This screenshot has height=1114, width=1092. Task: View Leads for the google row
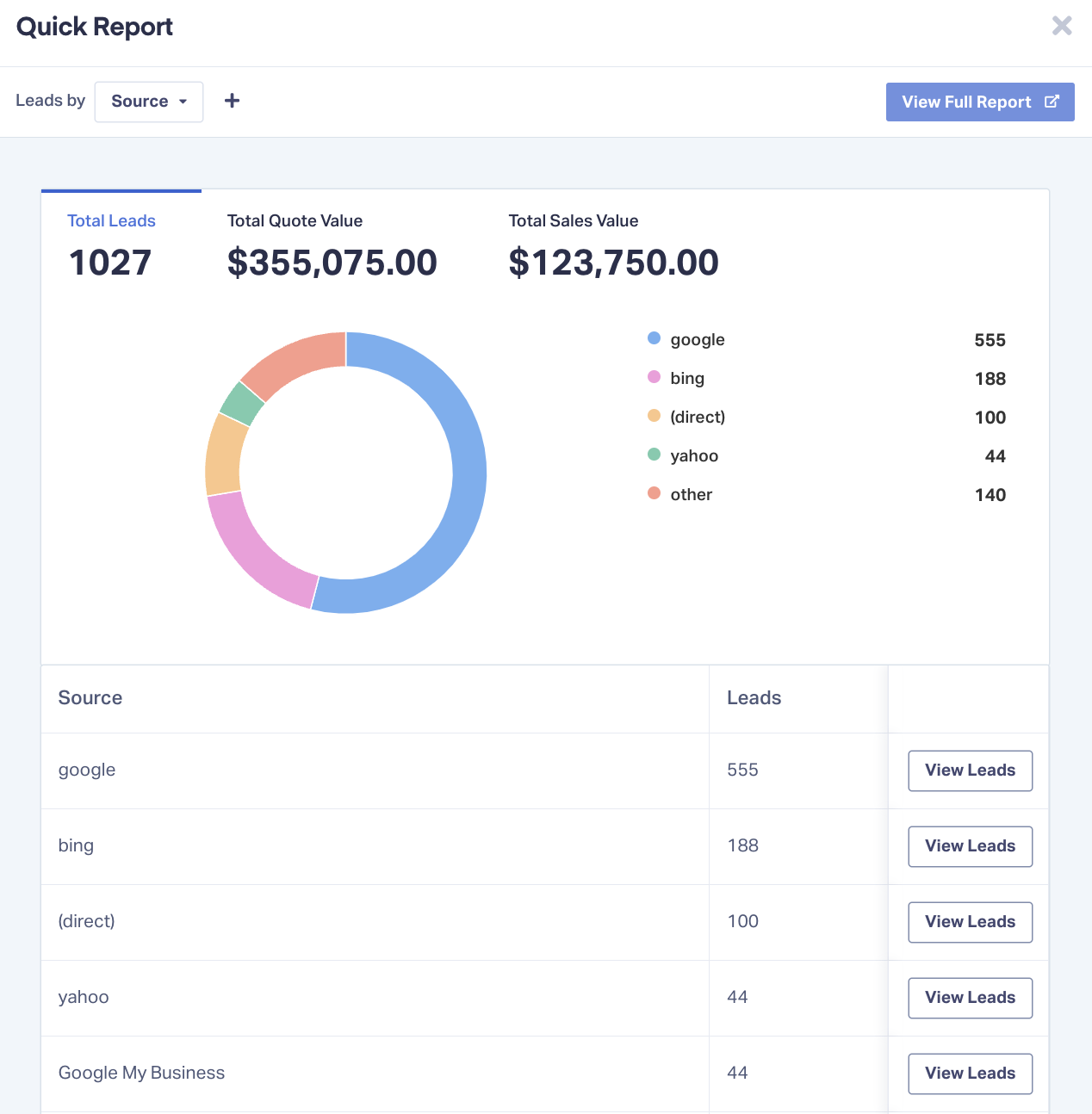(x=971, y=771)
